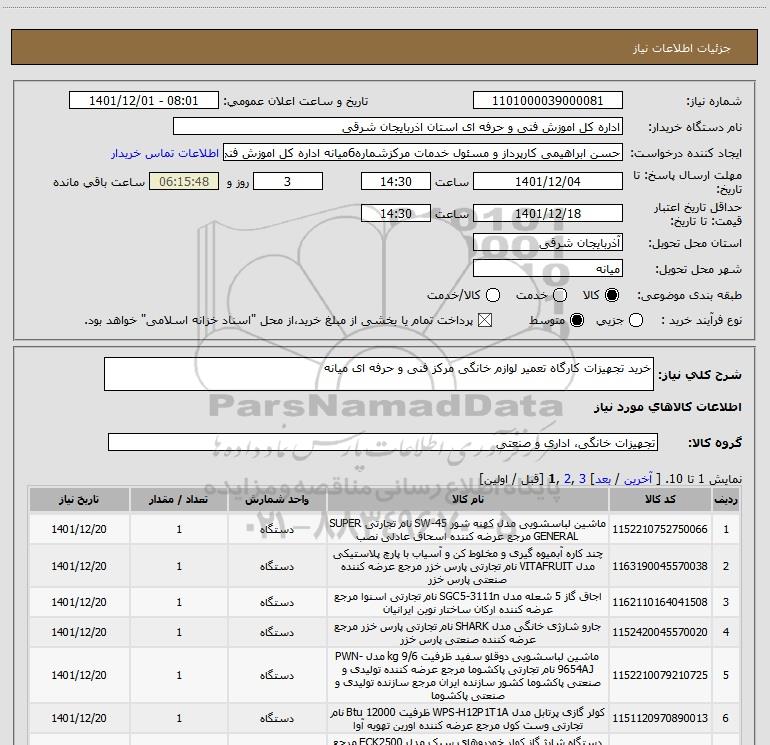Click the request creator field
This screenshot has width=770, height=745.
point(423,153)
